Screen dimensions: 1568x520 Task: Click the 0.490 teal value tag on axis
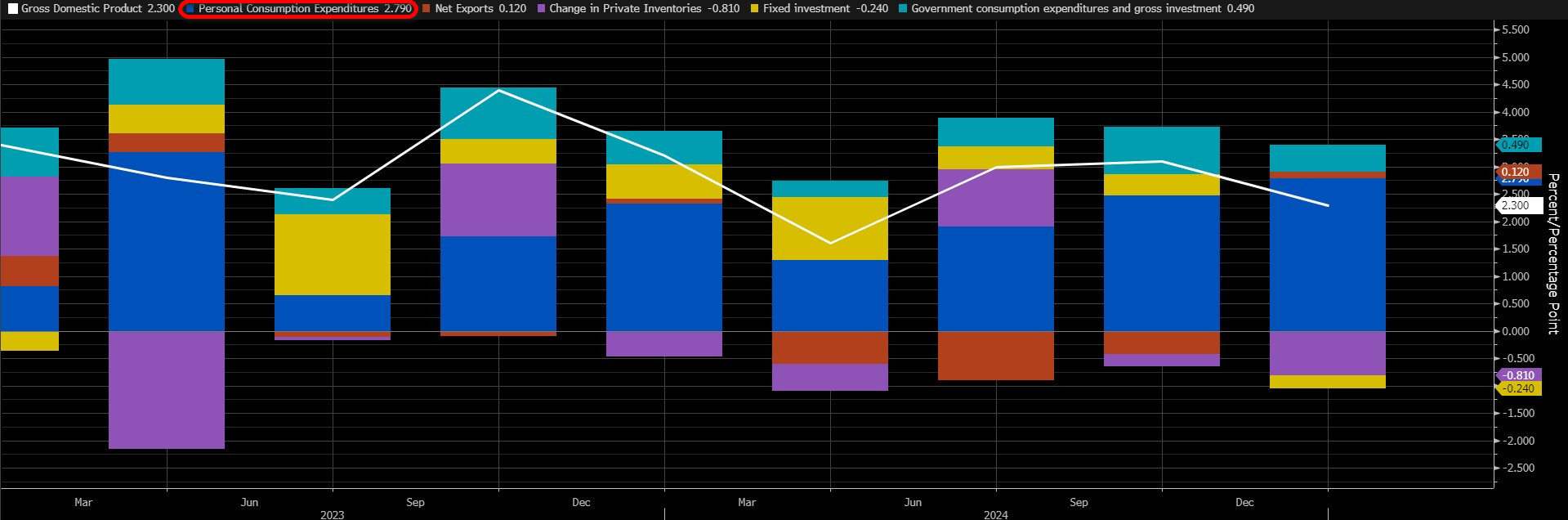click(x=1518, y=145)
